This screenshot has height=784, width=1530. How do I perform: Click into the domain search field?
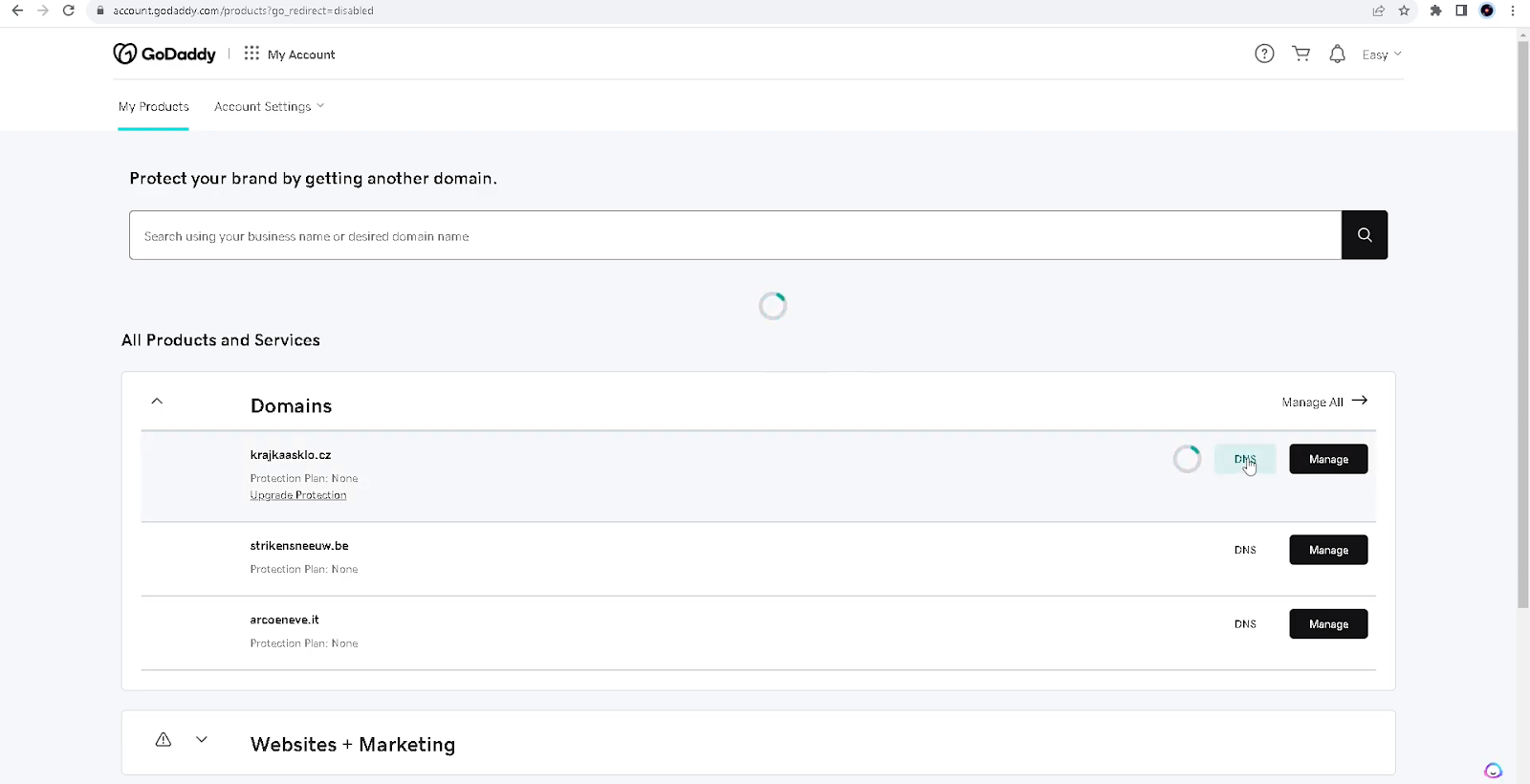pyautogui.click(x=735, y=235)
